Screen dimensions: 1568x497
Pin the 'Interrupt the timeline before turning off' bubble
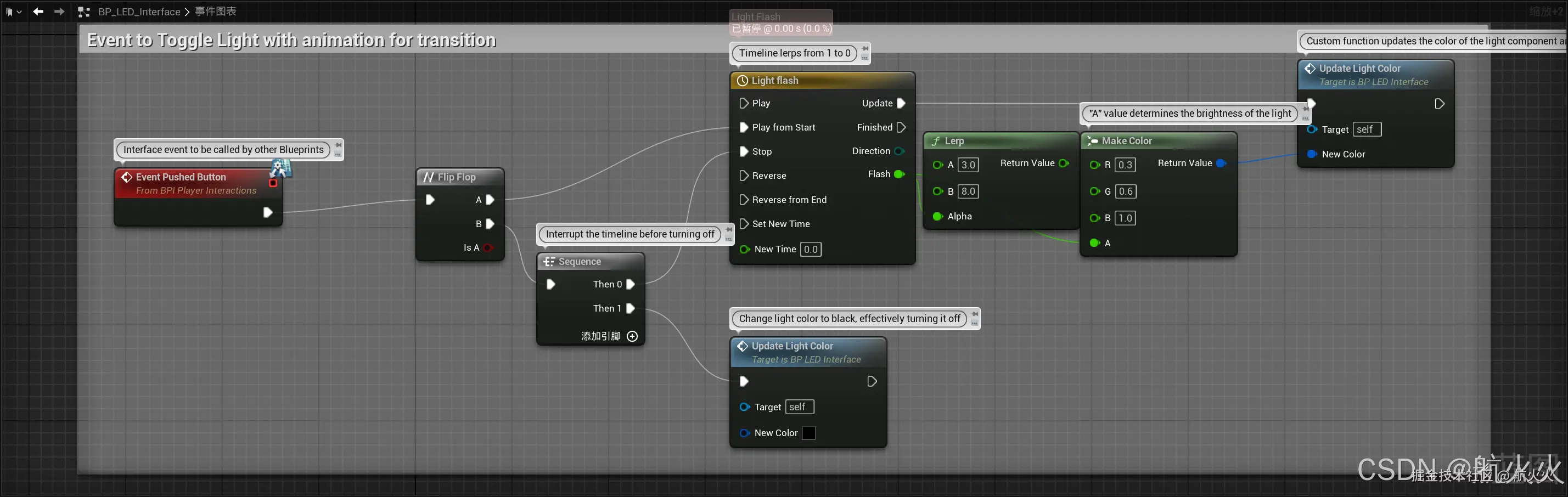pyautogui.click(x=729, y=230)
